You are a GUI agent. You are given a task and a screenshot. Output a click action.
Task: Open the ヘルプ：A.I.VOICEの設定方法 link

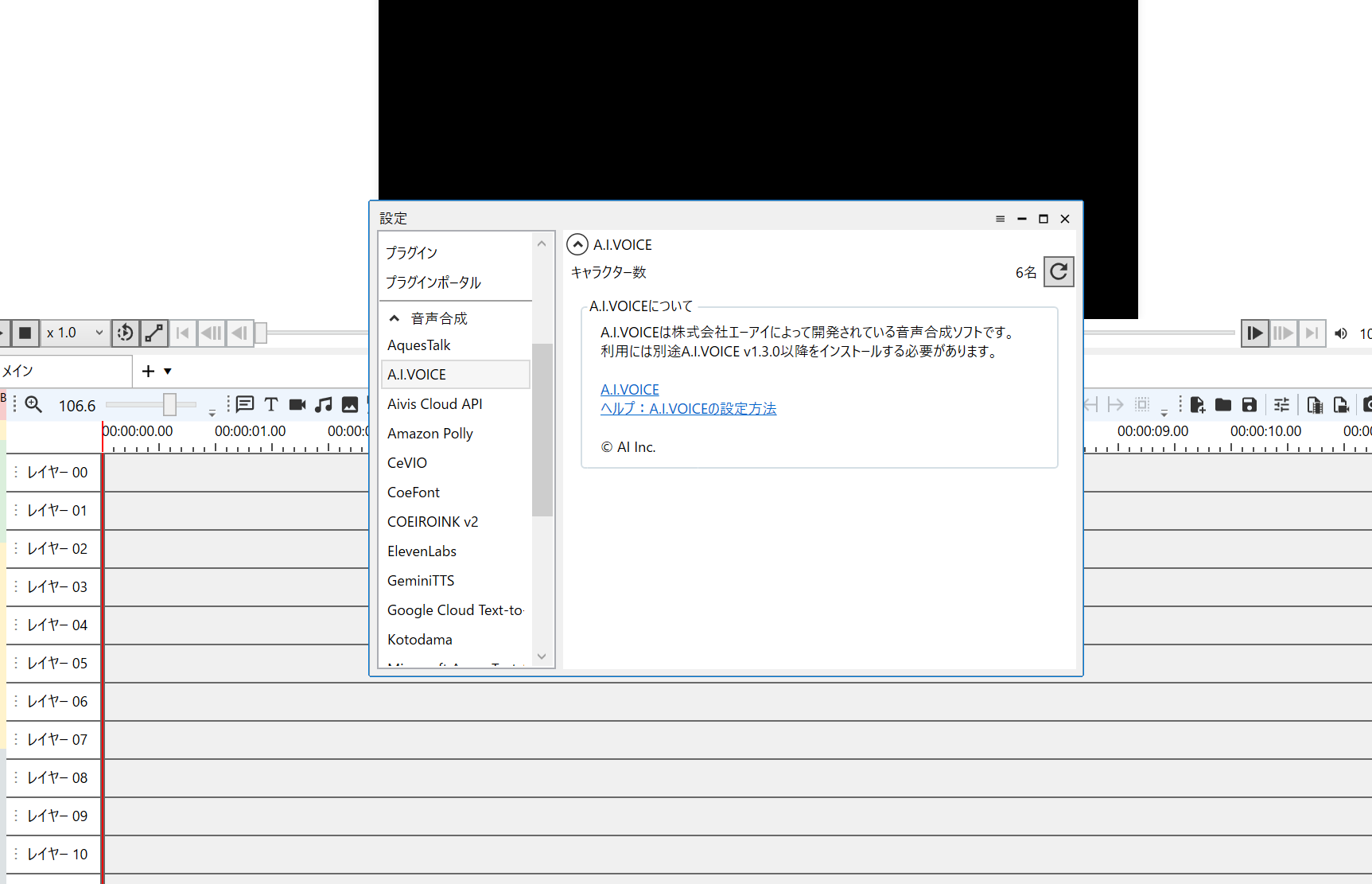(x=688, y=409)
